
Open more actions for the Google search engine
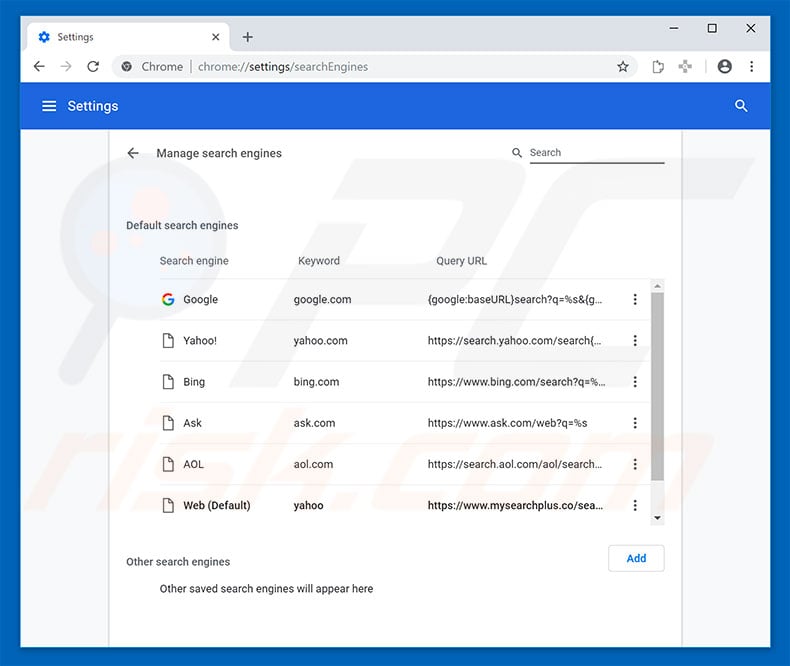point(635,299)
